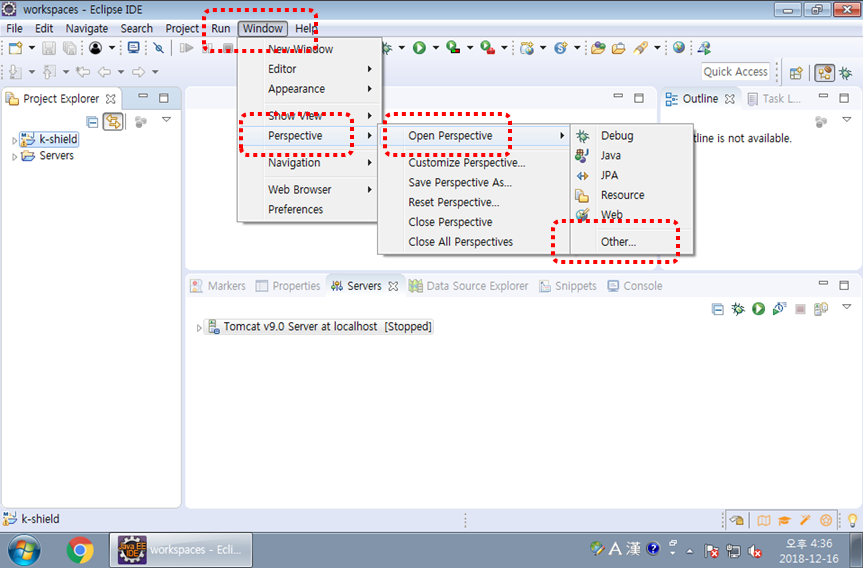Select Tomcat v9.0 Server at localhost
Screen dimensions: 863x568
click(x=319, y=327)
